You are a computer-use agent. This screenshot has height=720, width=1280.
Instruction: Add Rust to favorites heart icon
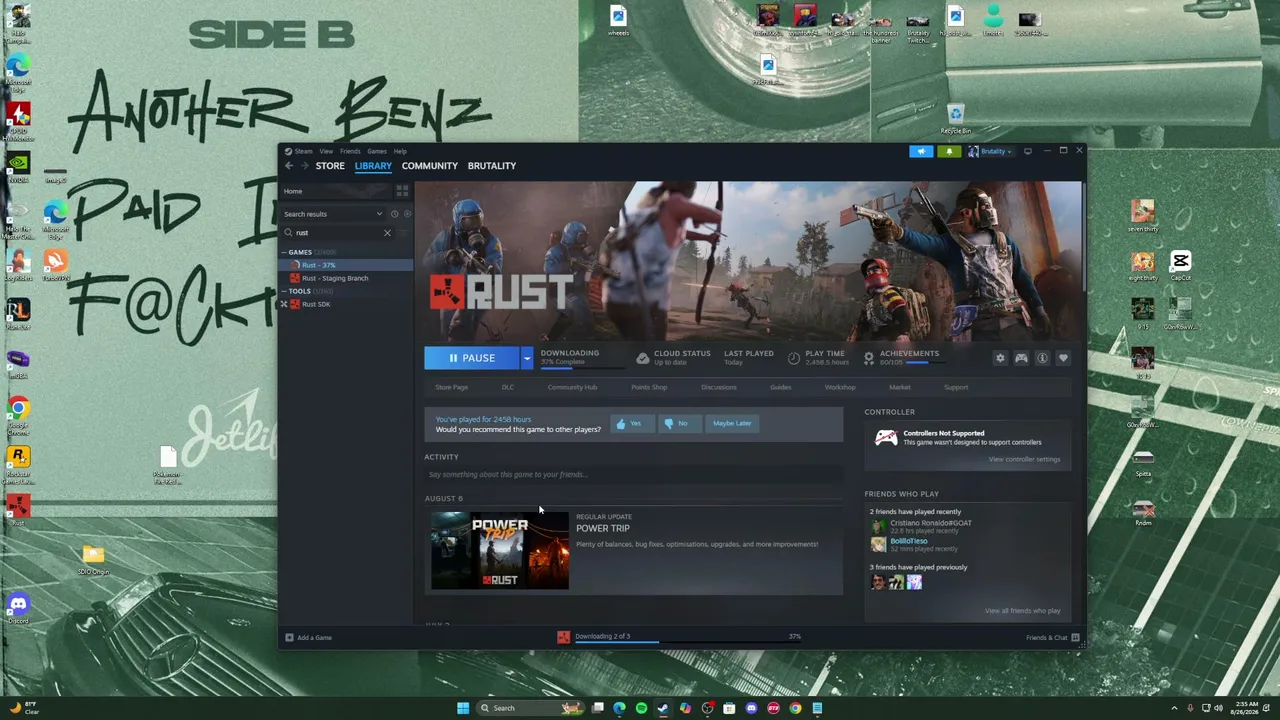pyautogui.click(x=1063, y=358)
